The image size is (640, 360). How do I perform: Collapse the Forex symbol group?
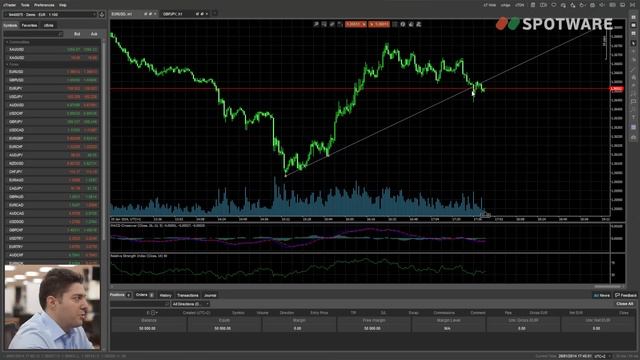pos(7,64)
